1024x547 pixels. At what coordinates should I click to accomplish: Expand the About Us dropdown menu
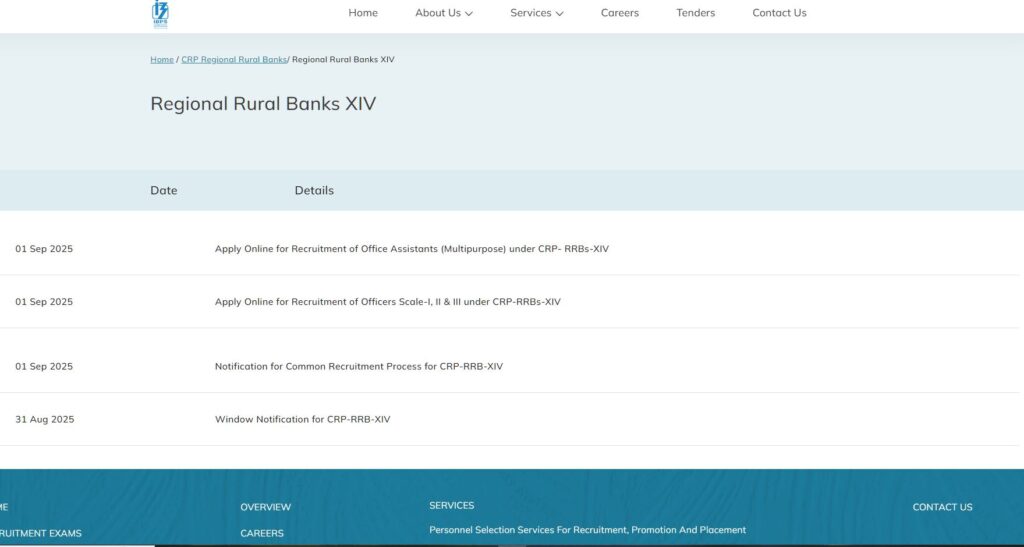pyautogui.click(x=443, y=13)
